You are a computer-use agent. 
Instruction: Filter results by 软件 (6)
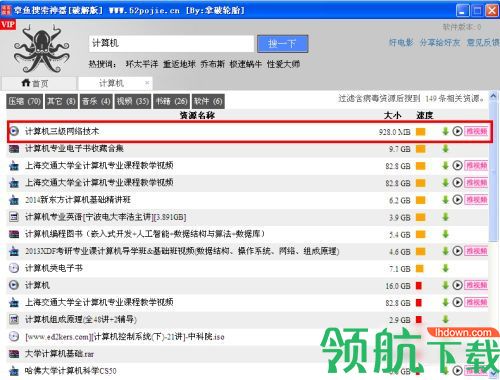pos(208,101)
